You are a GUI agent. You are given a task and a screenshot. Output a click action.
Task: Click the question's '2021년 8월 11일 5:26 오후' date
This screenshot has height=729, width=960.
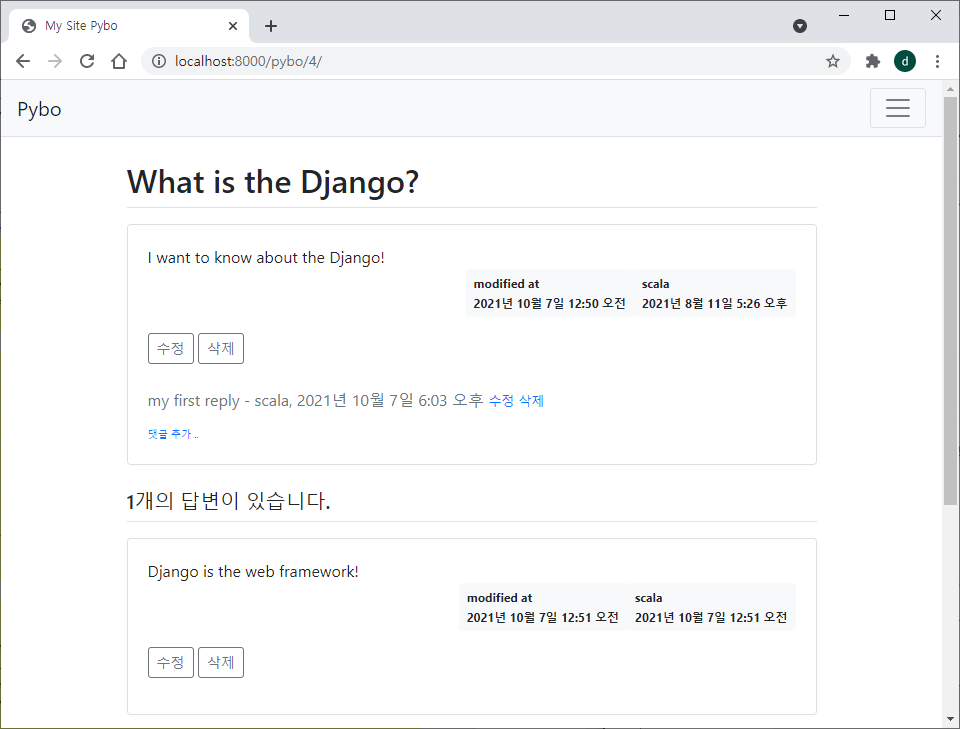pos(714,304)
